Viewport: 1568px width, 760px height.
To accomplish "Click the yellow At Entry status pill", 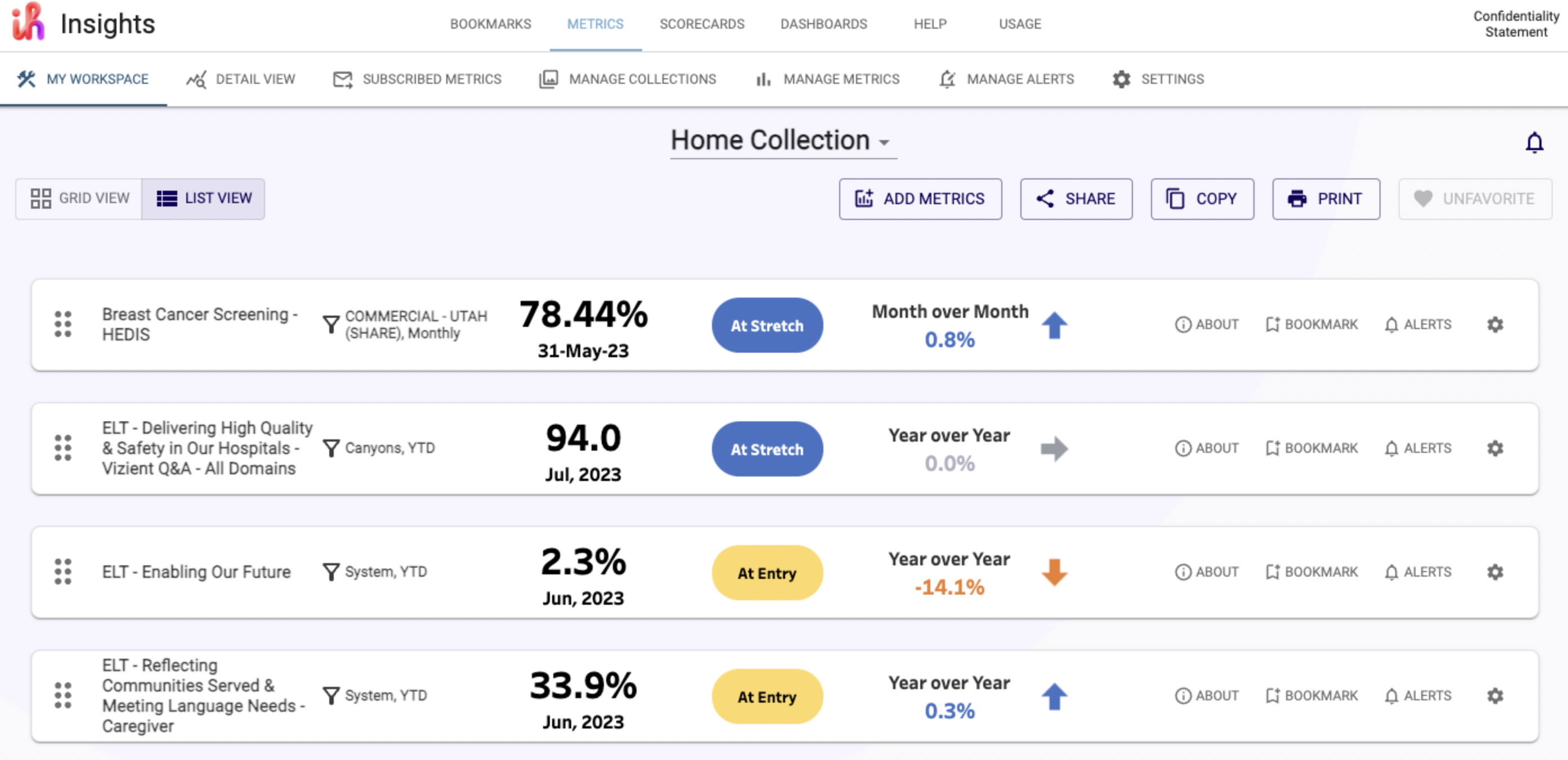I will [767, 573].
